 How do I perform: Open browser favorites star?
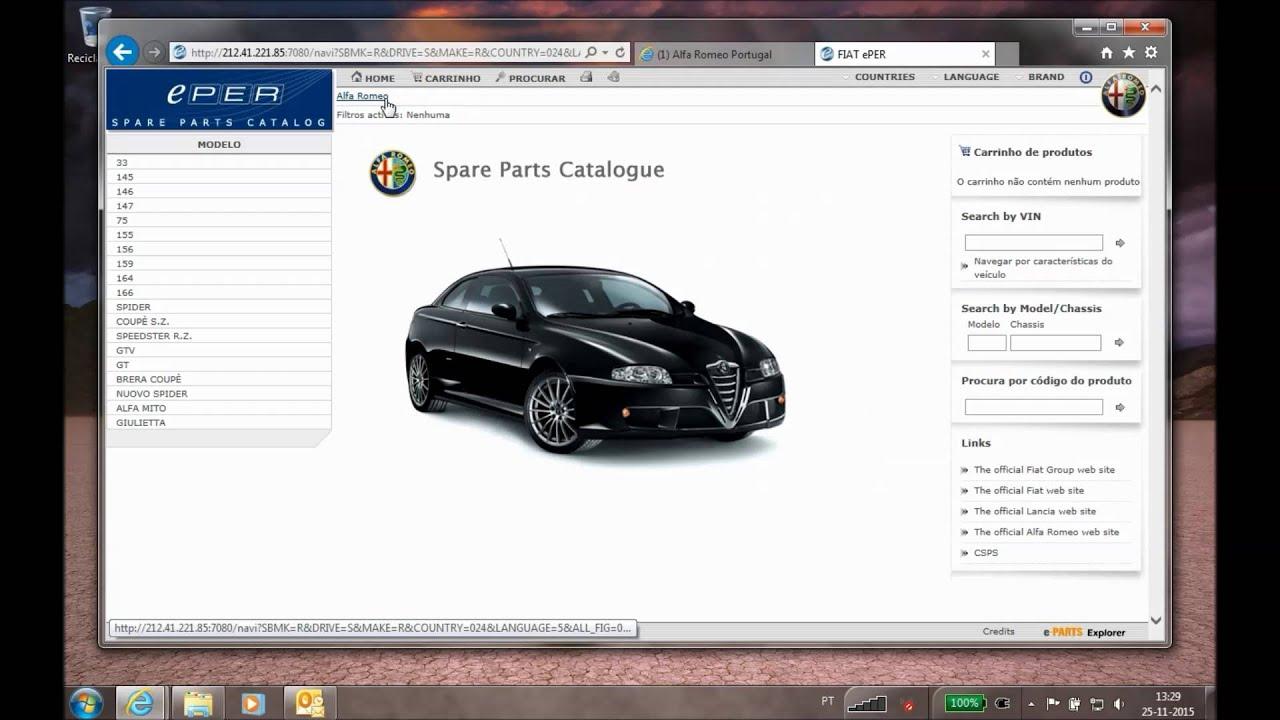coord(1128,53)
